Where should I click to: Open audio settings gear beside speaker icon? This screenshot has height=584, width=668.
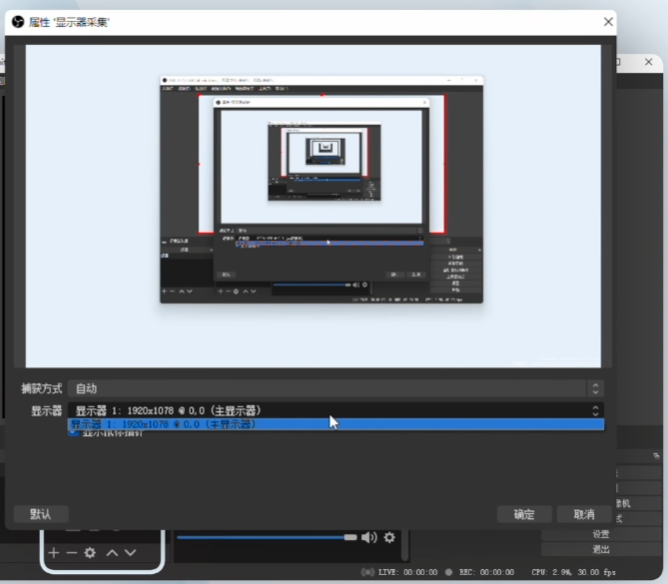(389, 537)
